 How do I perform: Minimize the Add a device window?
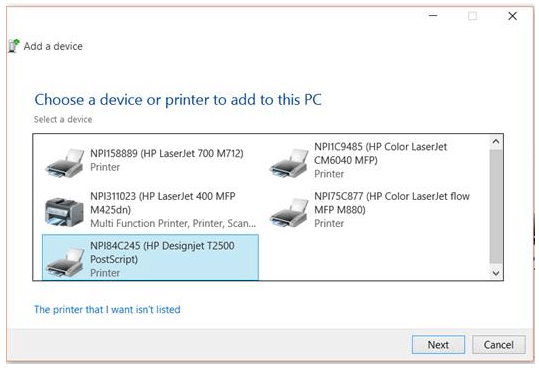(x=433, y=16)
